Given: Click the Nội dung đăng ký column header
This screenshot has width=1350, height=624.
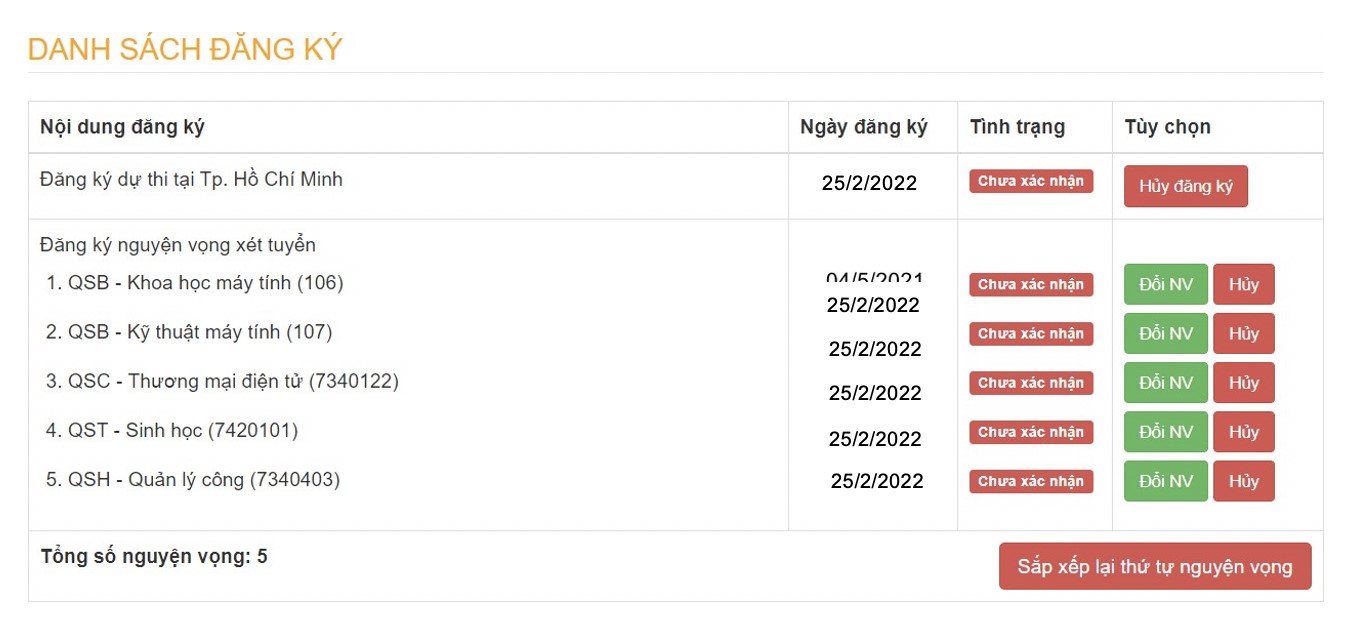Looking at the screenshot, I should pos(122,127).
